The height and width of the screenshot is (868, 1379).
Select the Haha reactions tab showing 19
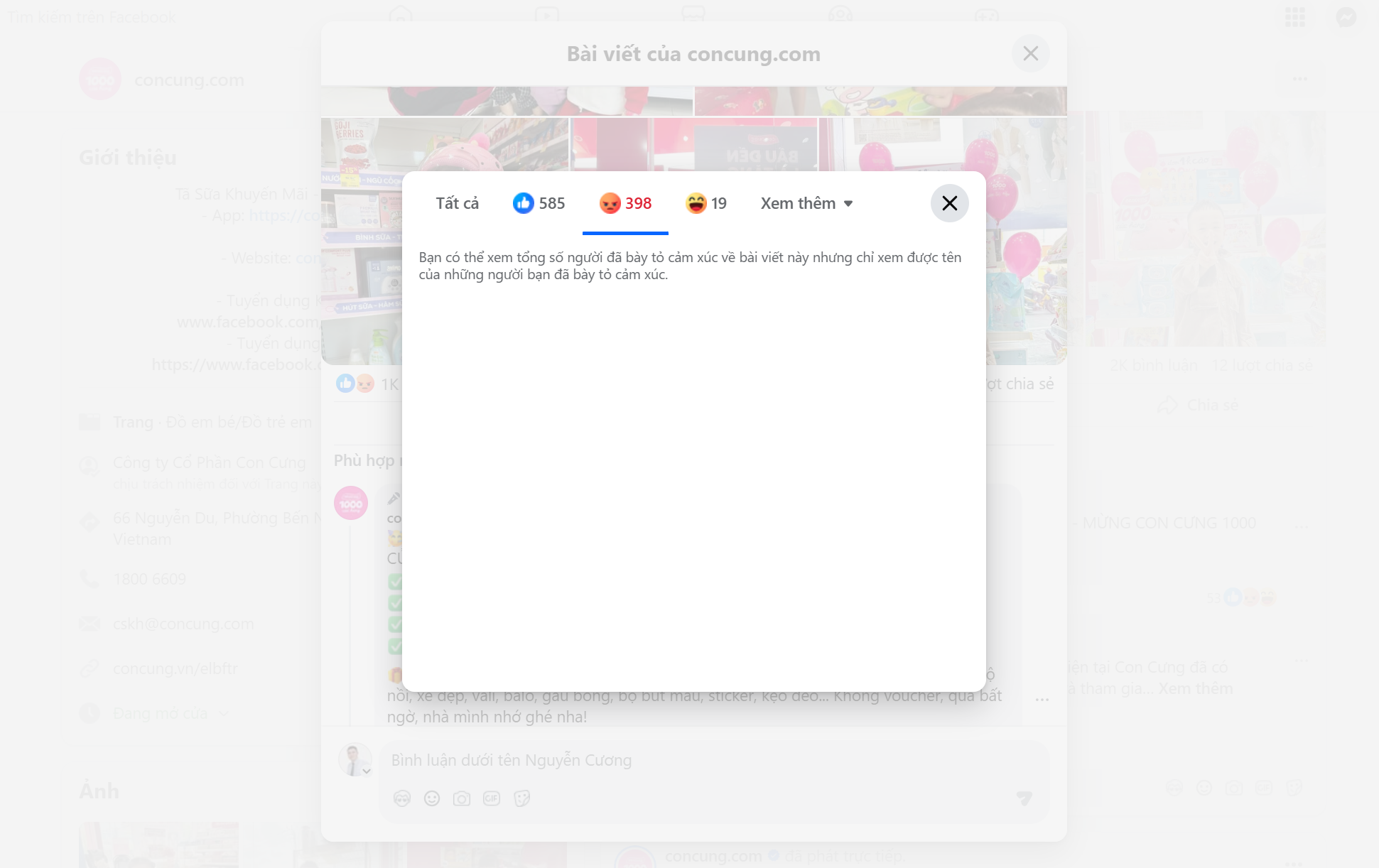[x=706, y=203]
